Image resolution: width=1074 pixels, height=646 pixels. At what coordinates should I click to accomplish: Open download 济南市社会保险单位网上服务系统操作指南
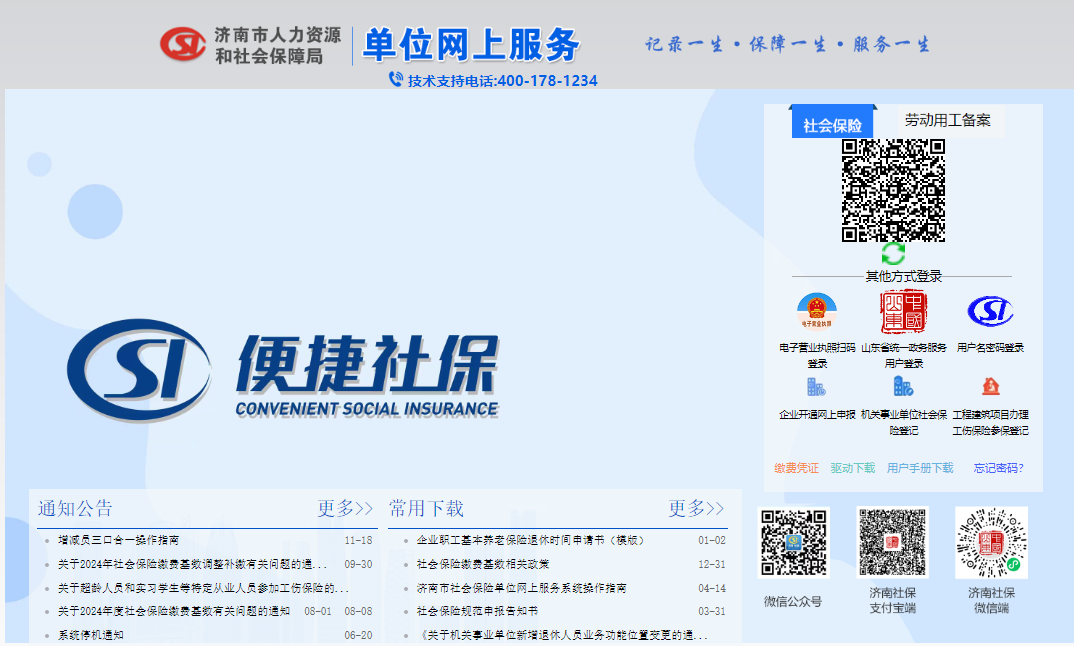point(521,588)
